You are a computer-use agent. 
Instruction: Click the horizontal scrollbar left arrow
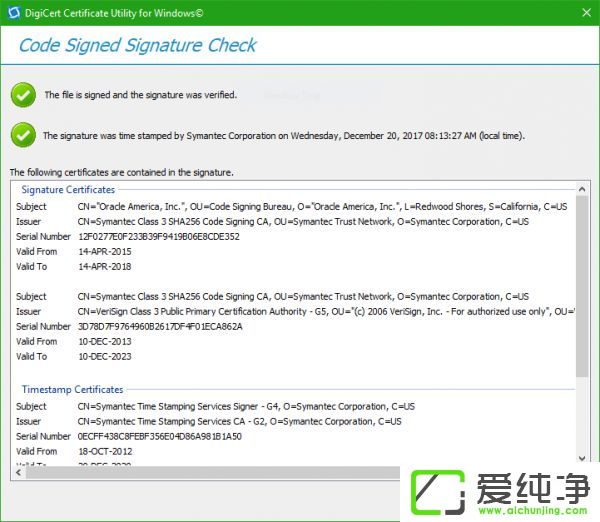[x=17, y=472]
